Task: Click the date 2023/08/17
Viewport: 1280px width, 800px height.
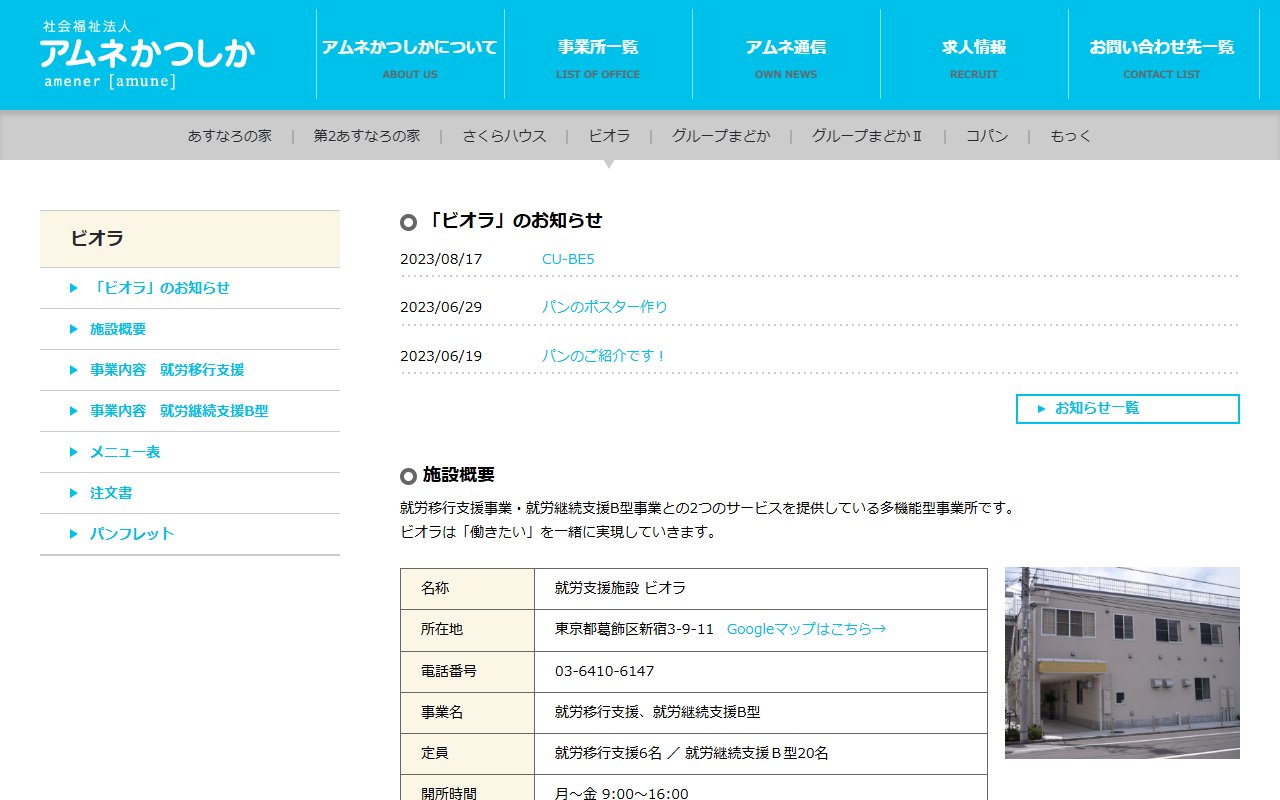Action: pos(441,259)
